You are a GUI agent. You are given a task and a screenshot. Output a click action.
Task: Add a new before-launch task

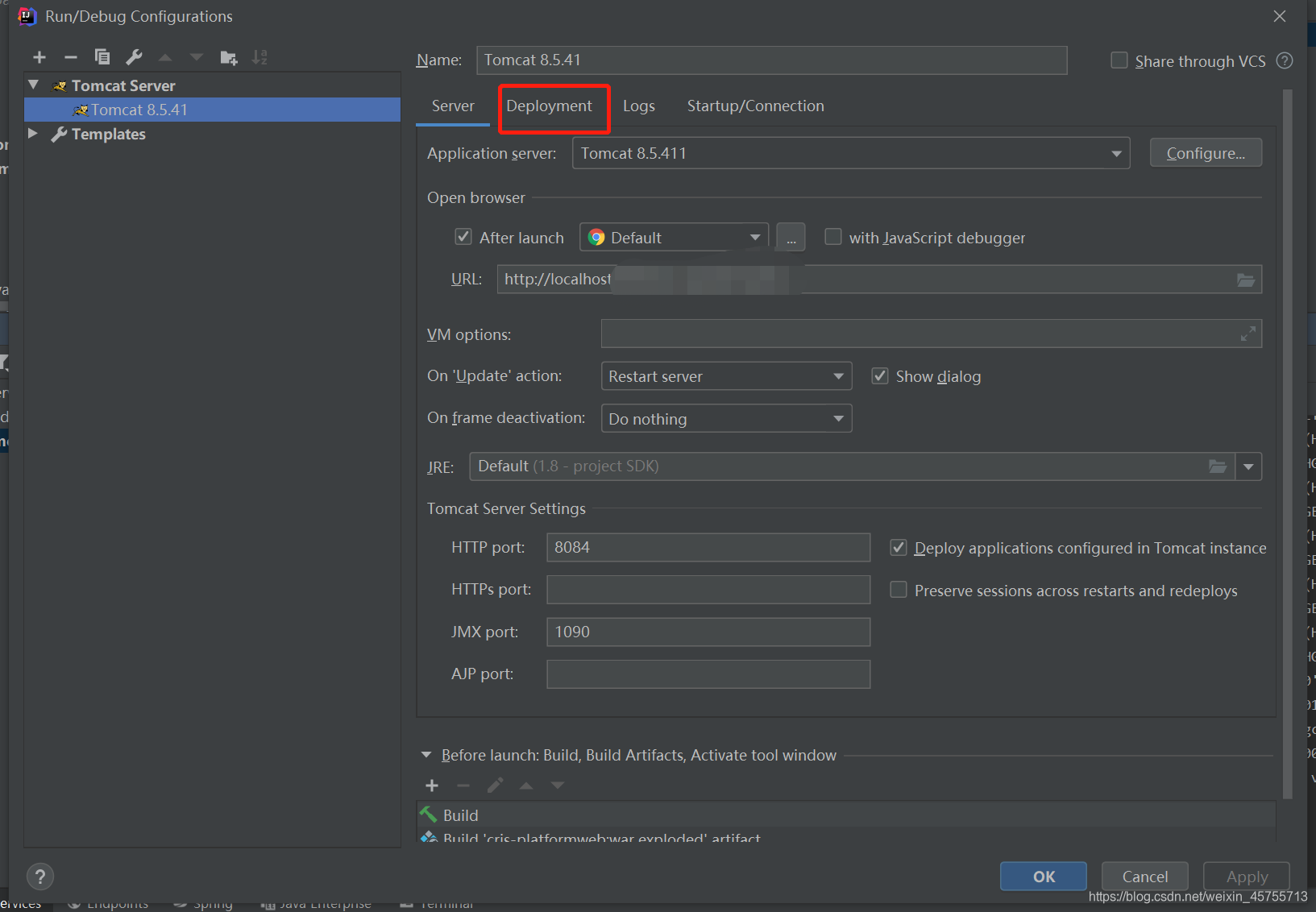click(x=432, y=786)
